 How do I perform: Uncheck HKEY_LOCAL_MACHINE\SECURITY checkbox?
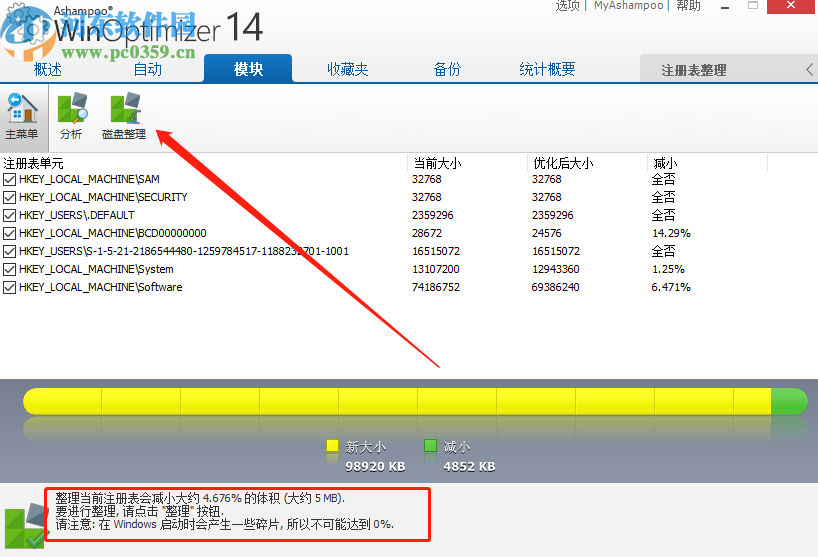click(9, 198)
